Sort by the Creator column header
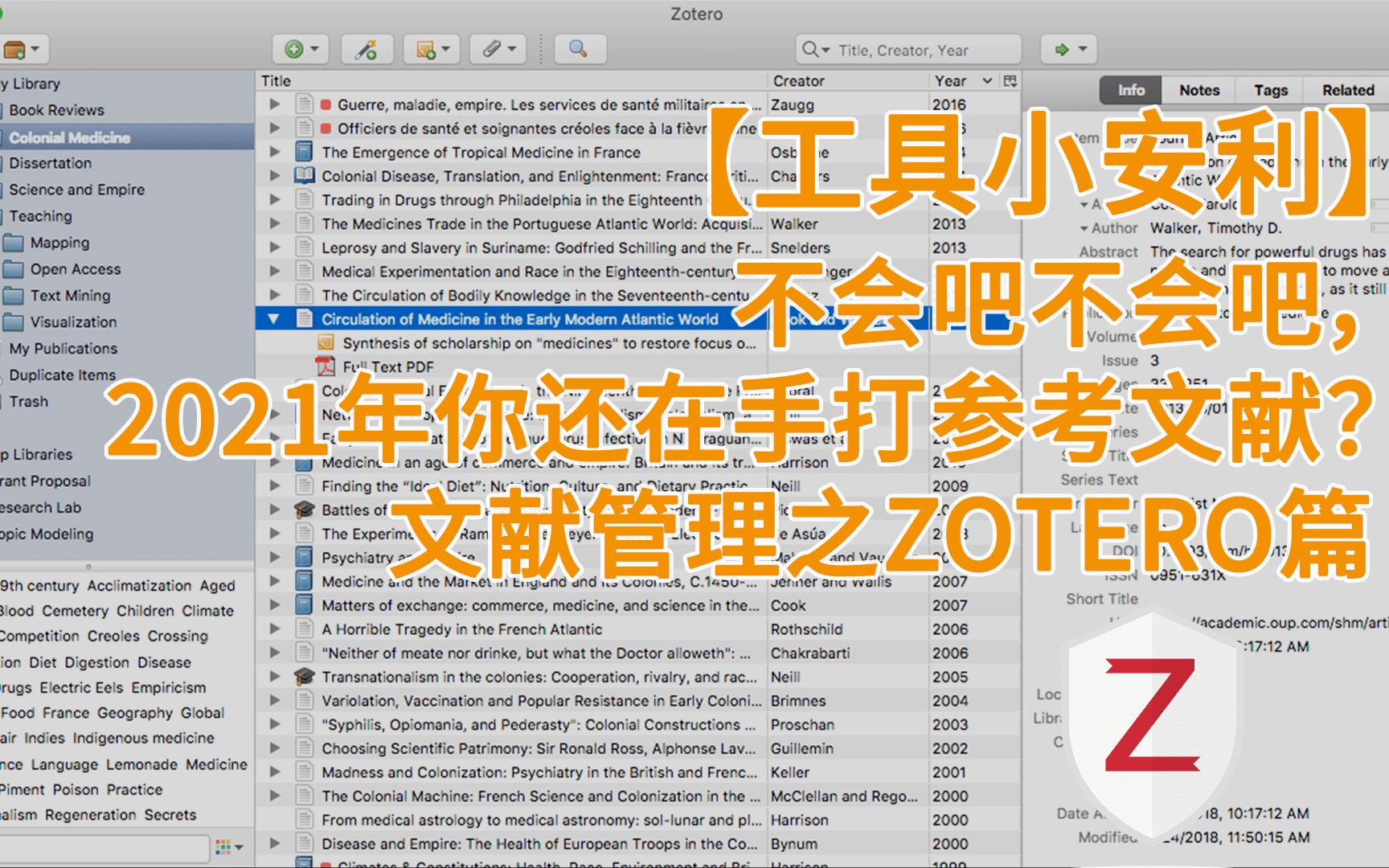Viewport: 1389px width, 868px height. click(x=848, y=80)
